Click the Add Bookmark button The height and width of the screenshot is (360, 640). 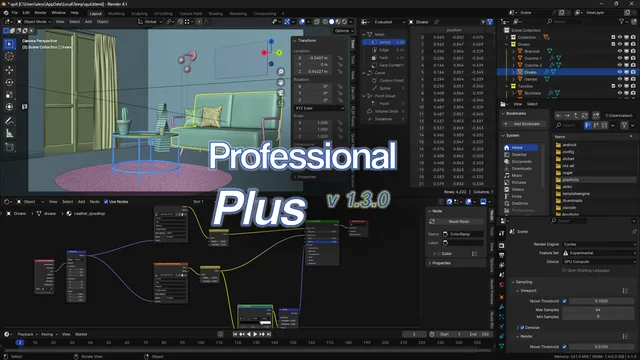point(524,124)
